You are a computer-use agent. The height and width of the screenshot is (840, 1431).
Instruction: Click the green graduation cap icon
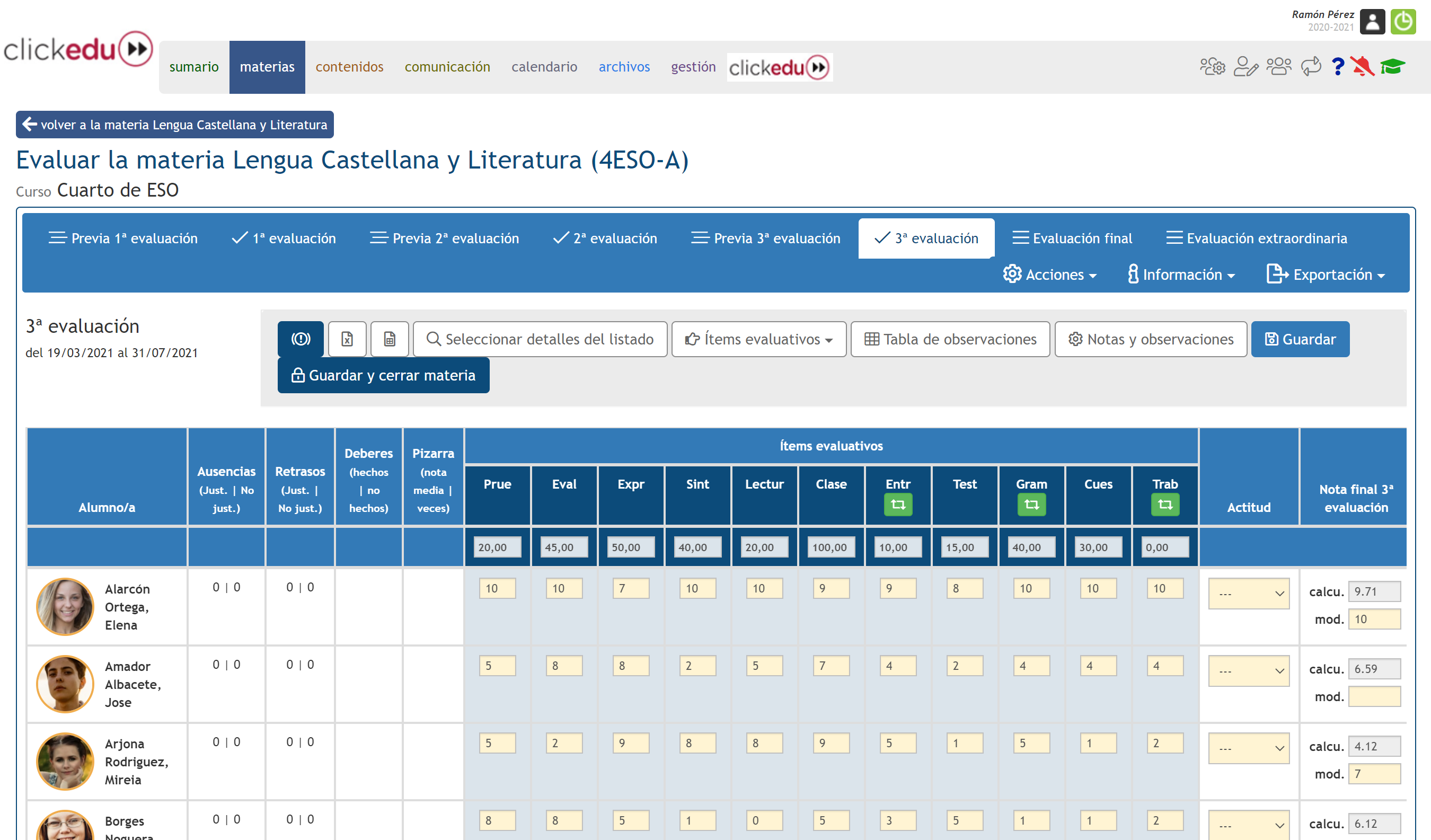coord(1392,67)
